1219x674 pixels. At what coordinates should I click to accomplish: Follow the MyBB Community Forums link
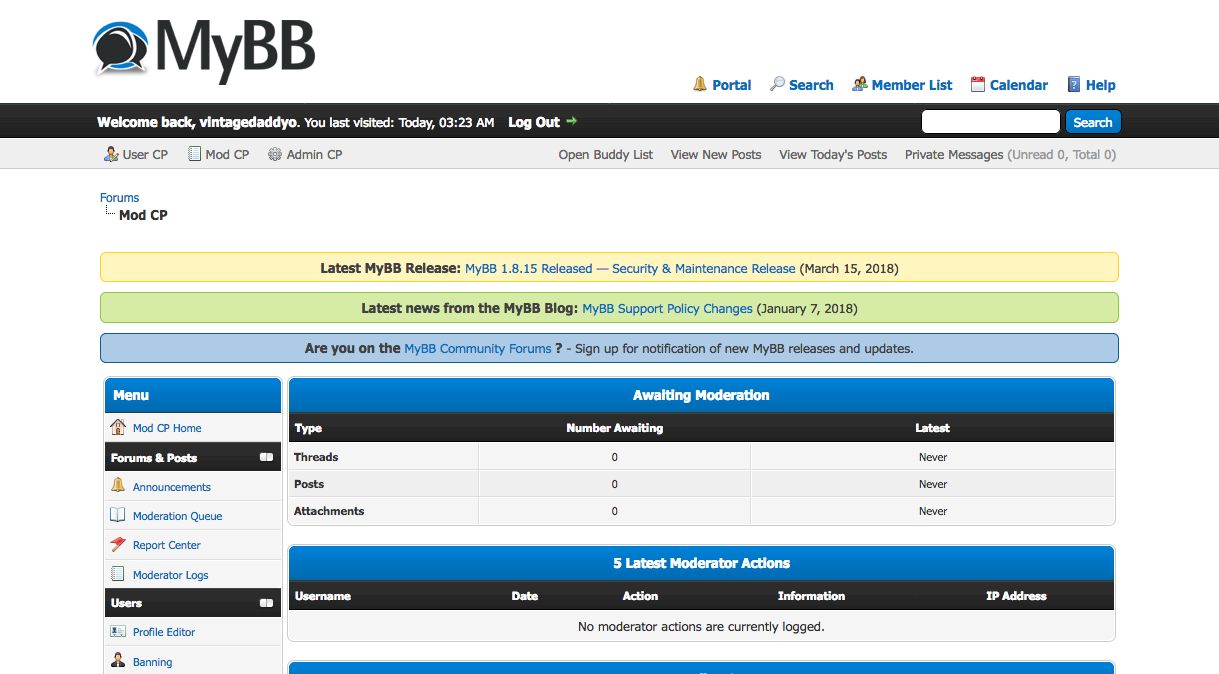coord(477,348)
